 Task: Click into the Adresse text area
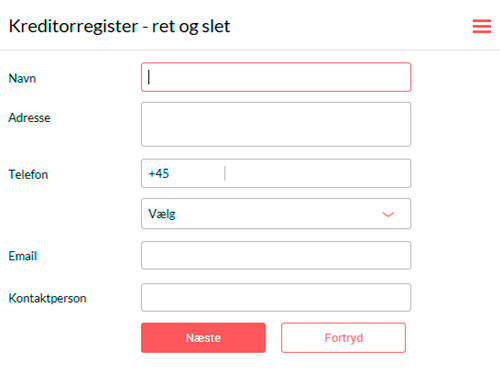pos(276,124)
